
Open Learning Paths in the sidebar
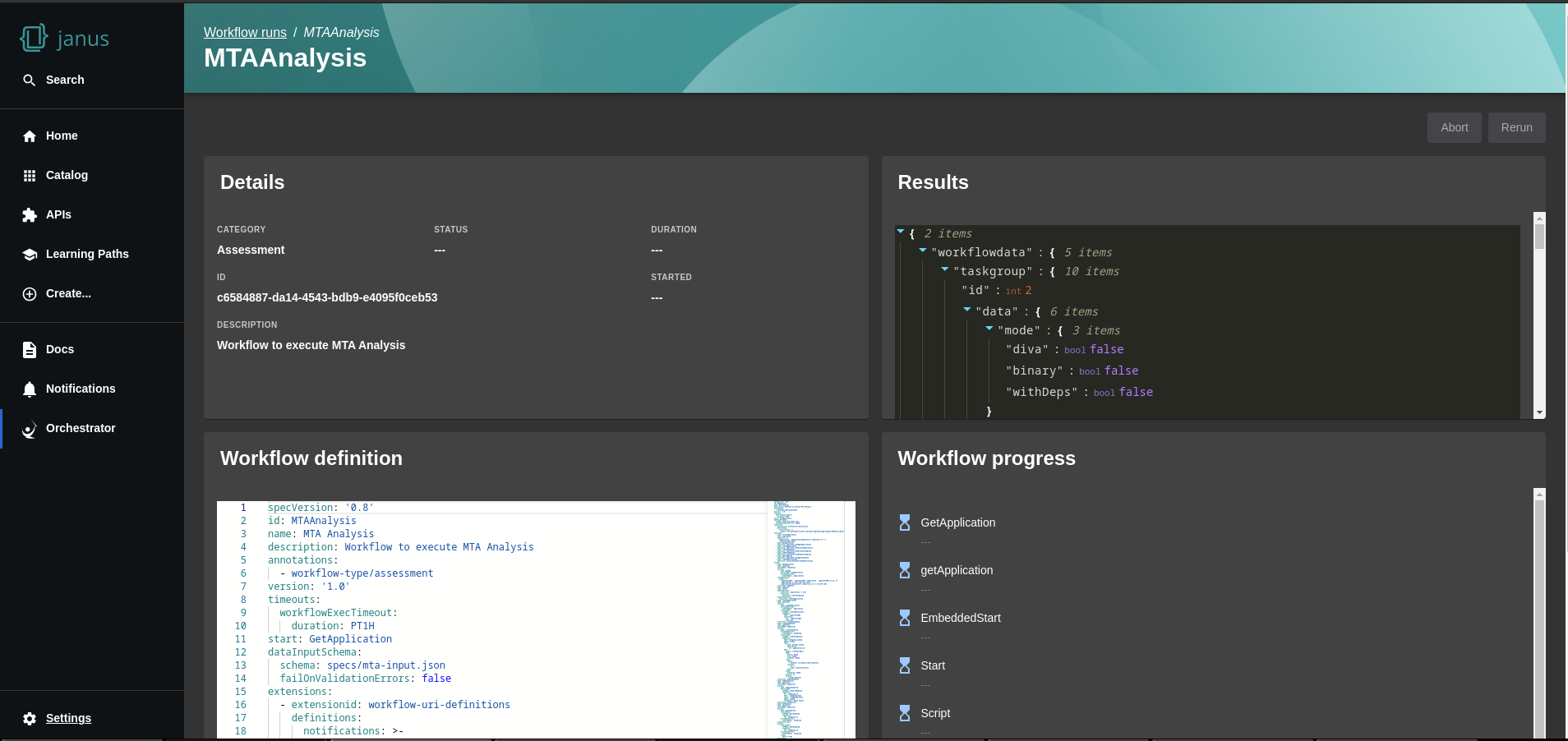(x=92, y=254)
